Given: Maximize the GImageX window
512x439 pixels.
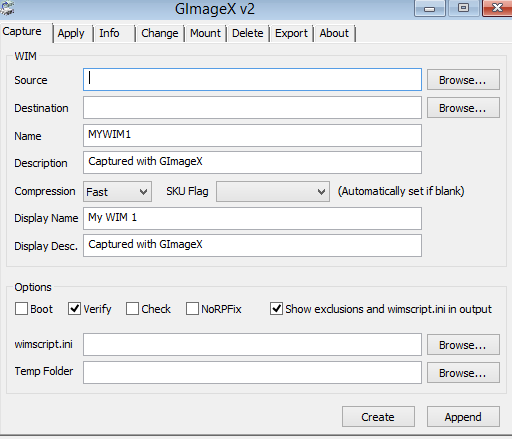Looking at the screenshot, I should pyautogui.click(x=464, y=8).
